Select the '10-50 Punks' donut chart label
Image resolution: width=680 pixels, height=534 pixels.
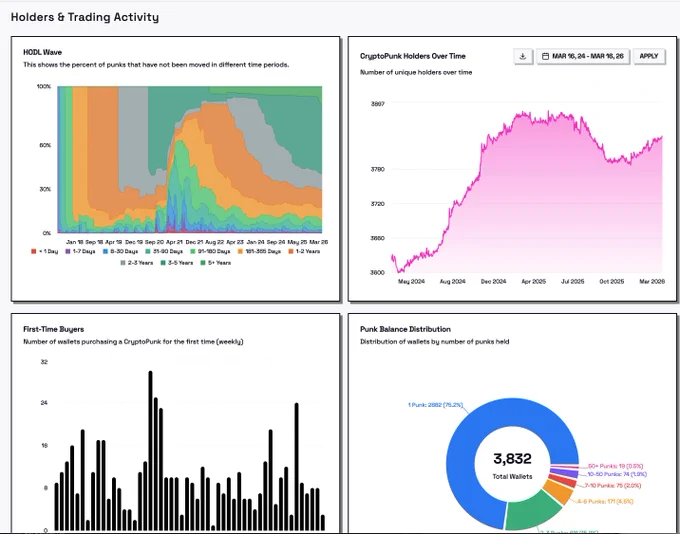coord(617,475)
